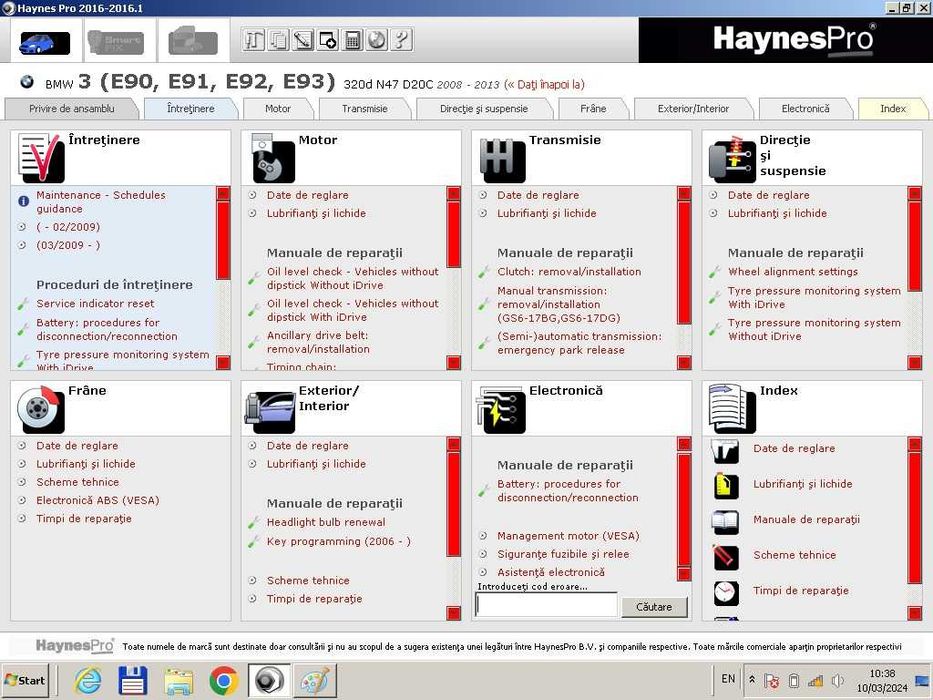Open the Paint palette taskbar icon

click(x=315, y=680)
